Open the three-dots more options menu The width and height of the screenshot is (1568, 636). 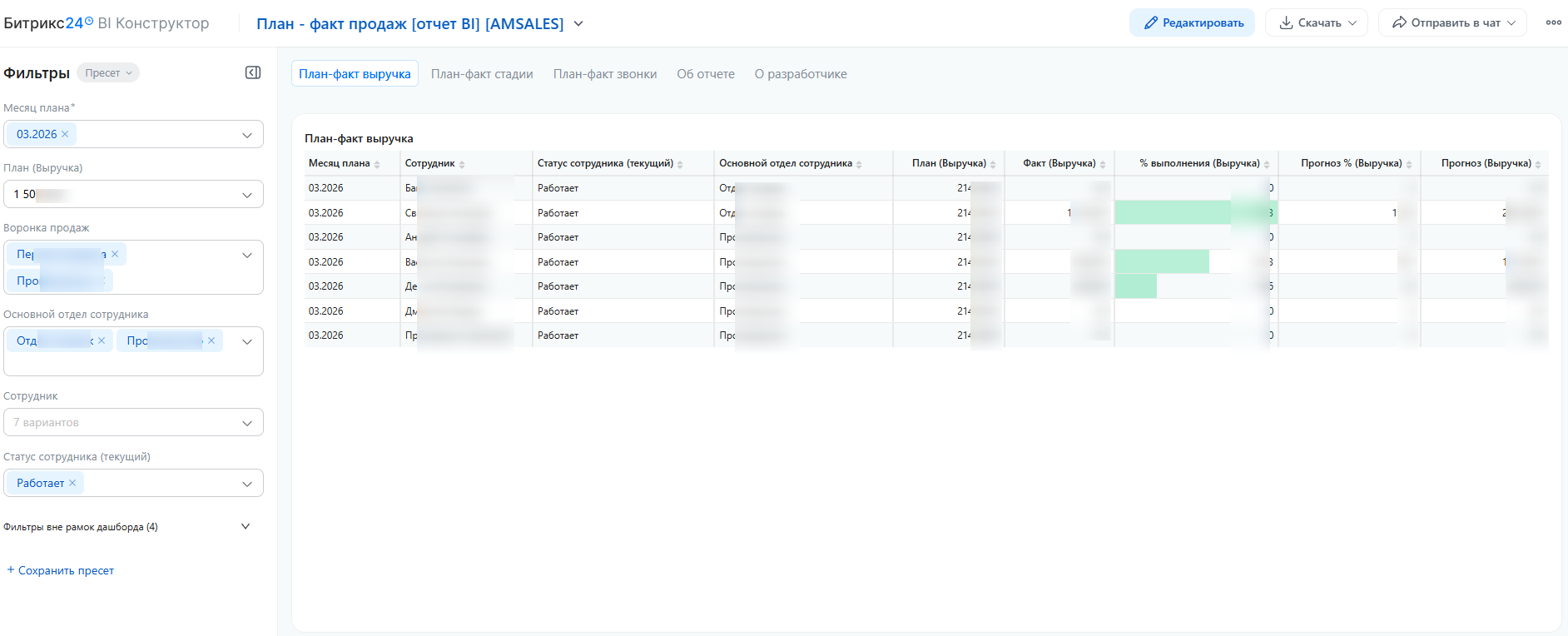[x=1553, y=22]
